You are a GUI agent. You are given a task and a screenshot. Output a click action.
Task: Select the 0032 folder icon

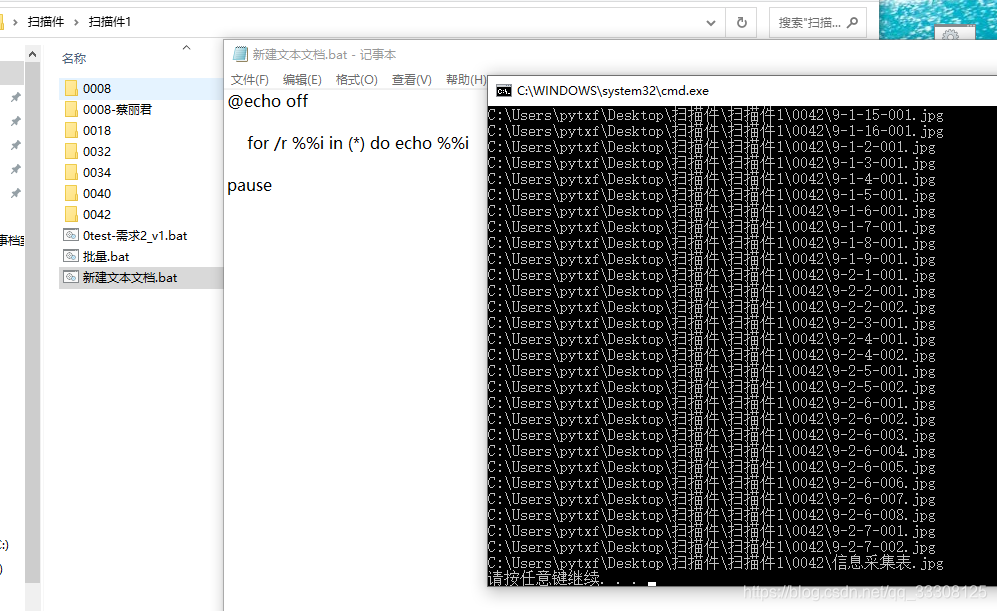click(71, 151)
